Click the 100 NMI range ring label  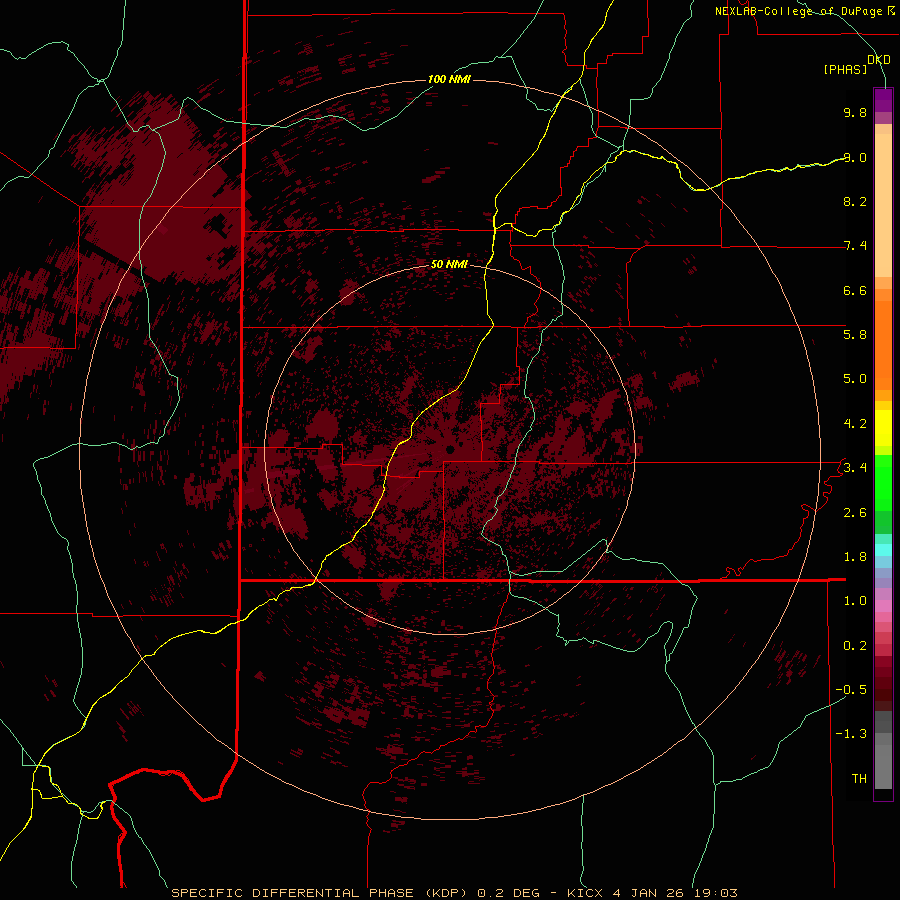pos(449,79)
